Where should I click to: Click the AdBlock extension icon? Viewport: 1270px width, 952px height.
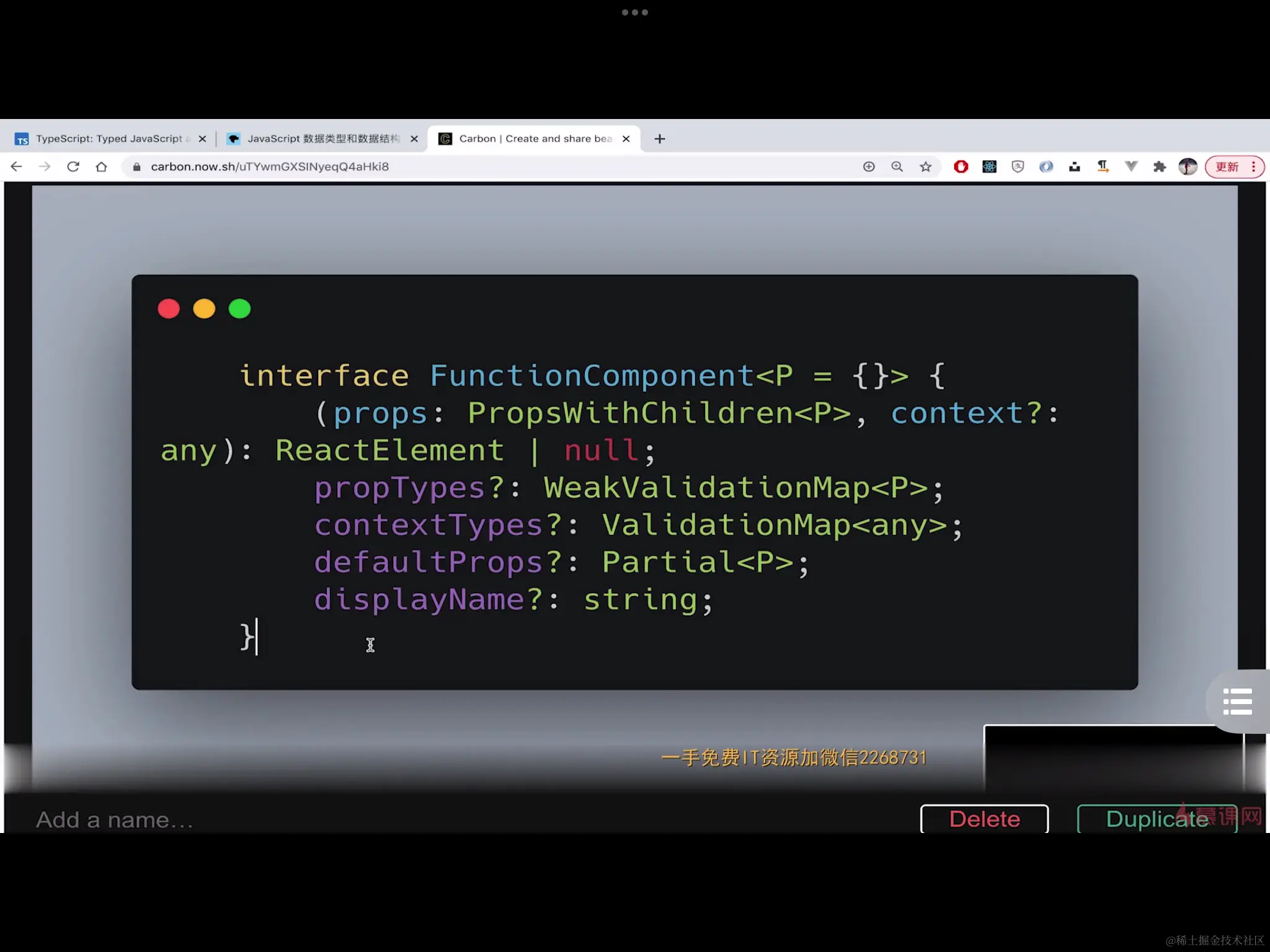coord(961,166)
